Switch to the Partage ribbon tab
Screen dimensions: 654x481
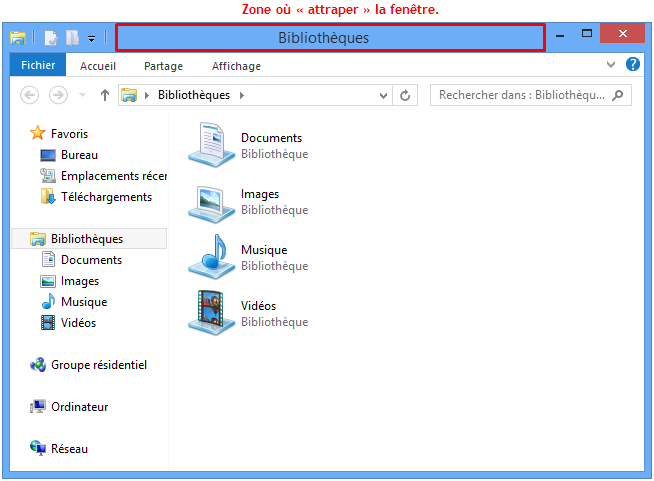[x=164, y=66]
